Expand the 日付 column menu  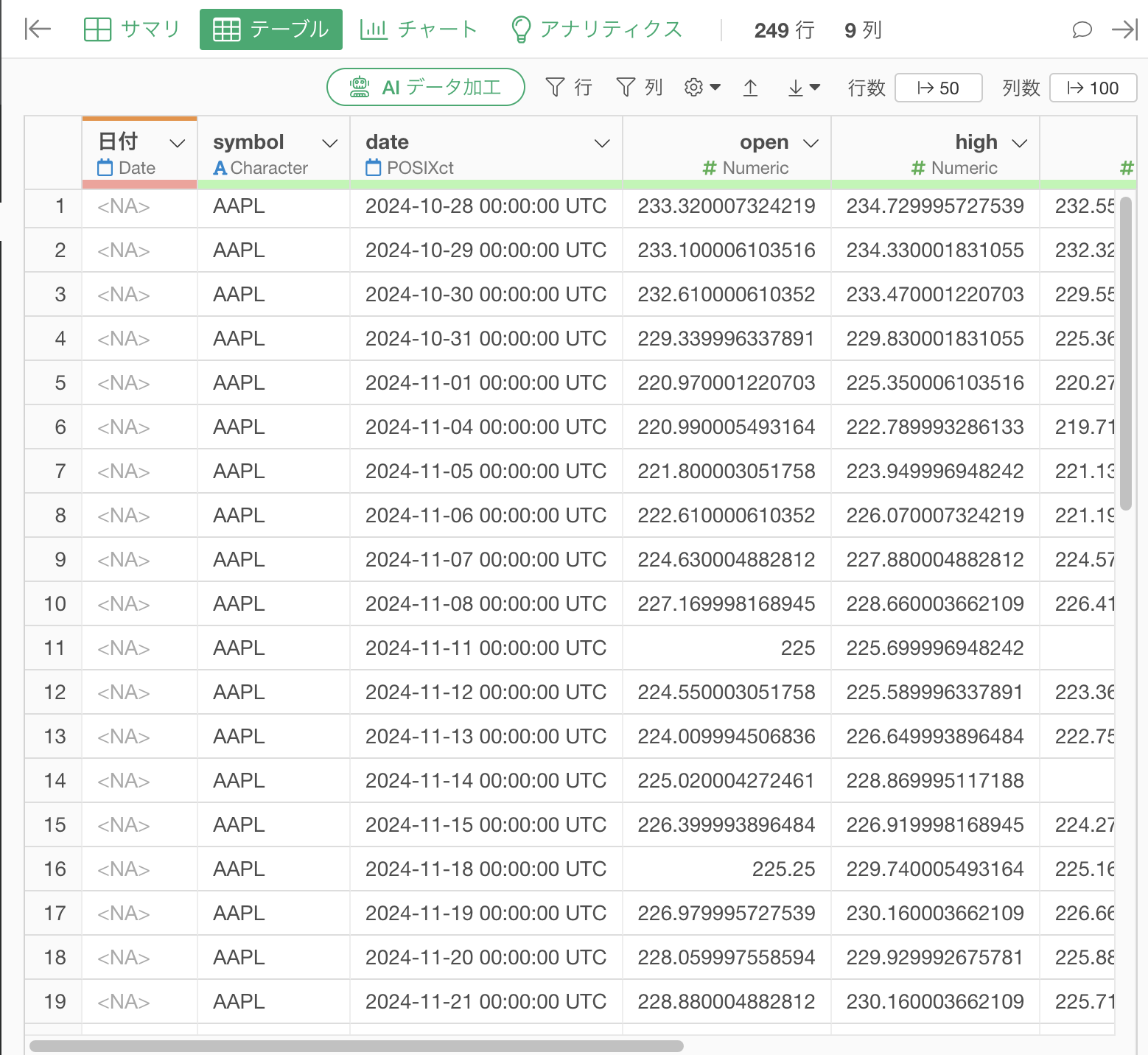pos(177,143)
